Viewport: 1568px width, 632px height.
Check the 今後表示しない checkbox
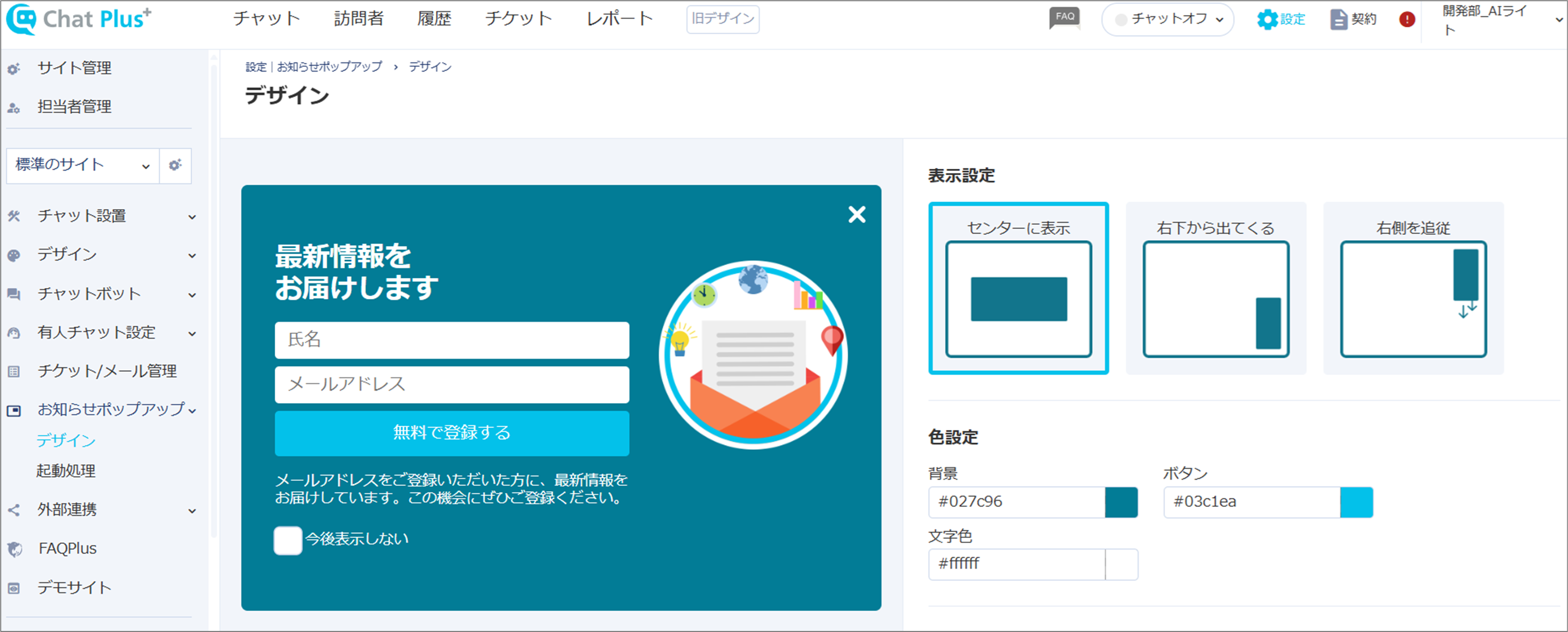coord(288,540)
